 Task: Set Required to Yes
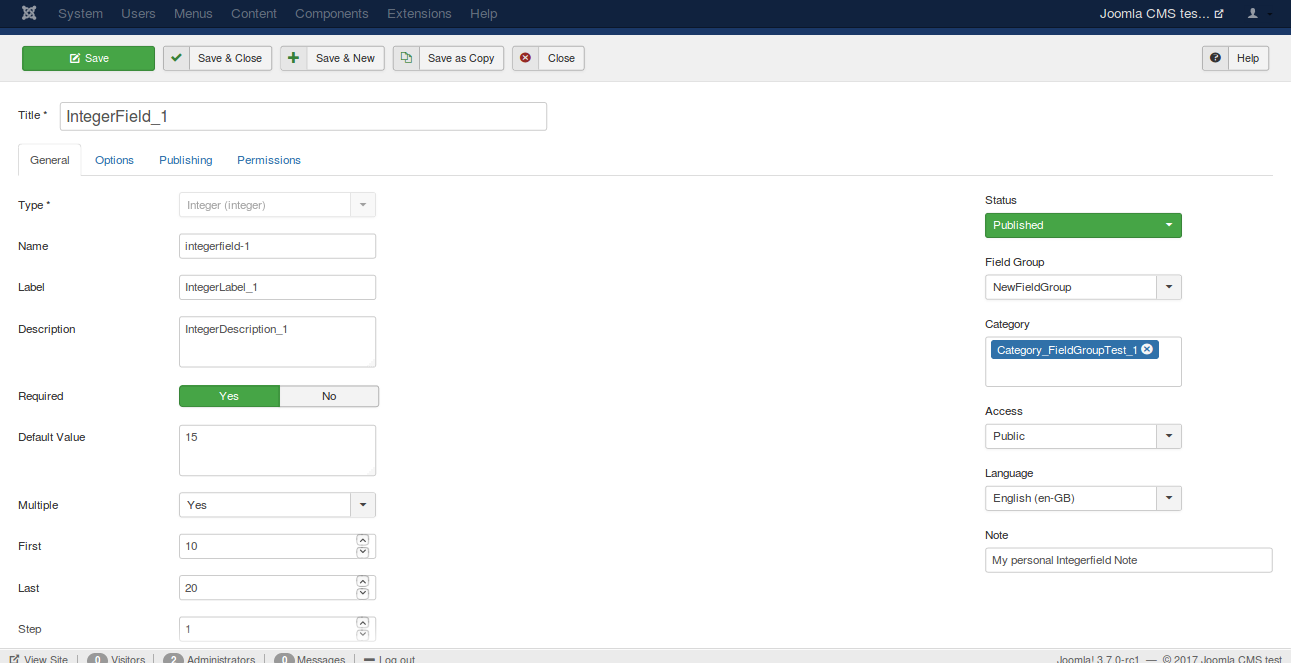point(229,396)
